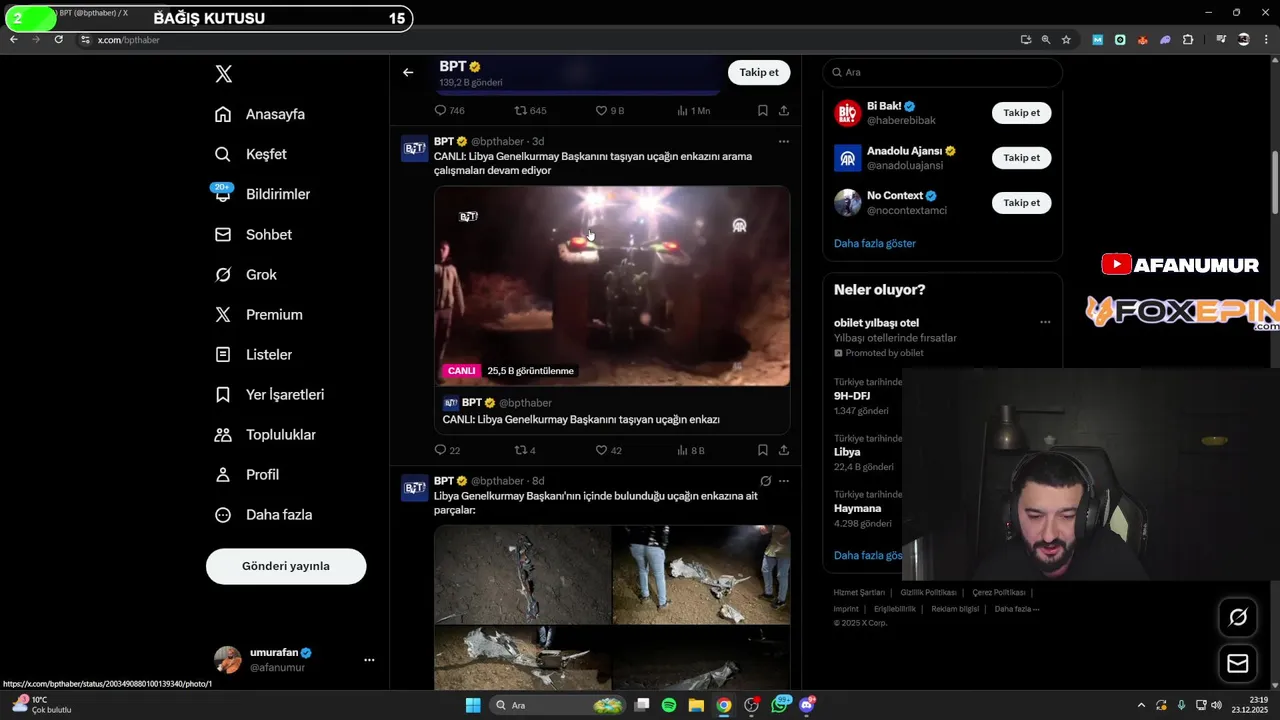Follow BPT with header Takip et button

[759, 72]
